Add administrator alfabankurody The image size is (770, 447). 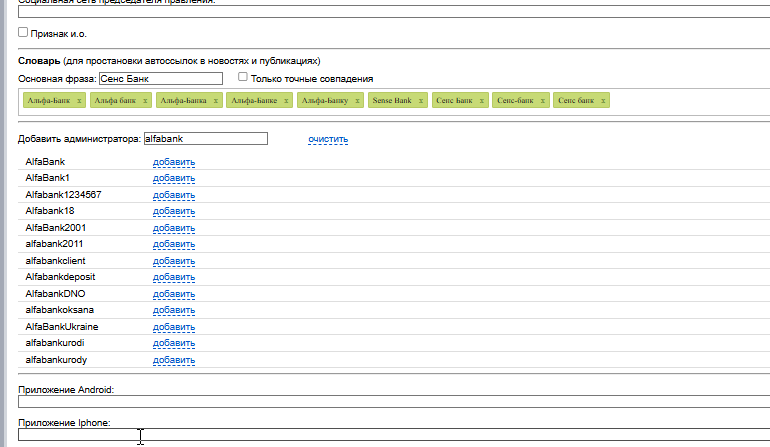[x=174, y=360]
